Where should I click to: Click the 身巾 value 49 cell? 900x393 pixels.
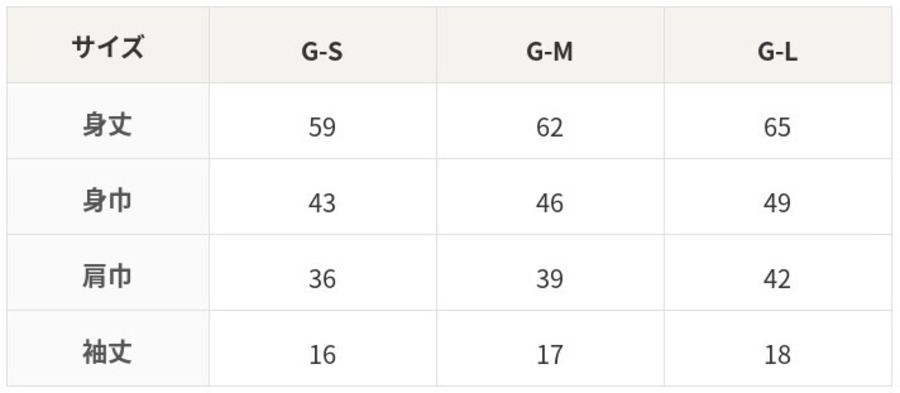778,197
